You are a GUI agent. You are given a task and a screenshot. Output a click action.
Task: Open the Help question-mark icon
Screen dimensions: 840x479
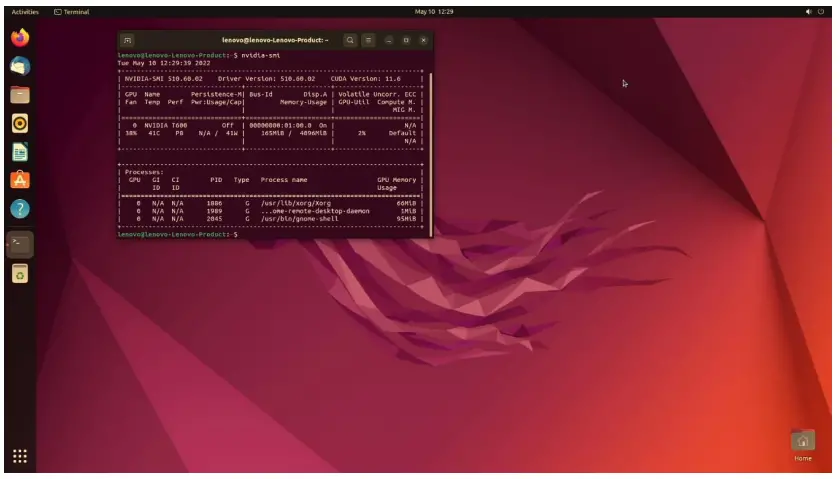pos(20,209)
